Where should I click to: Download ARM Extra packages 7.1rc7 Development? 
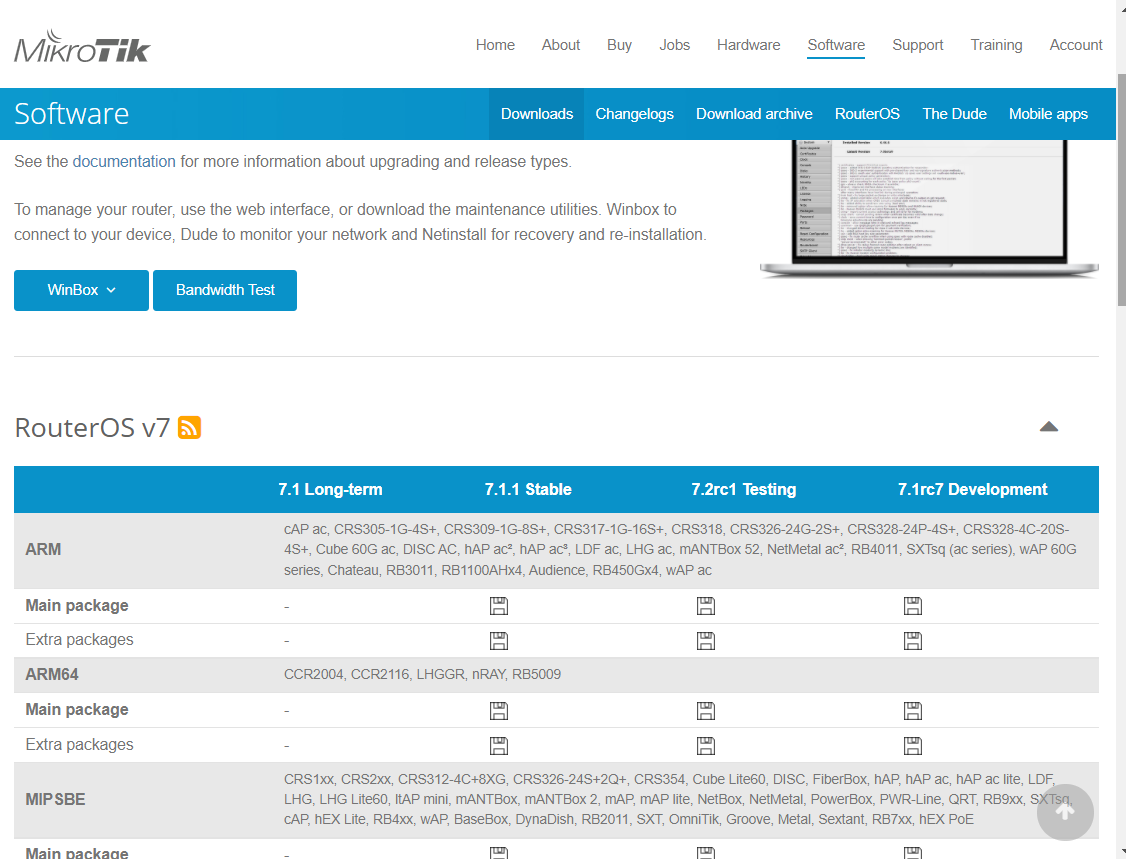coord(913,641)
